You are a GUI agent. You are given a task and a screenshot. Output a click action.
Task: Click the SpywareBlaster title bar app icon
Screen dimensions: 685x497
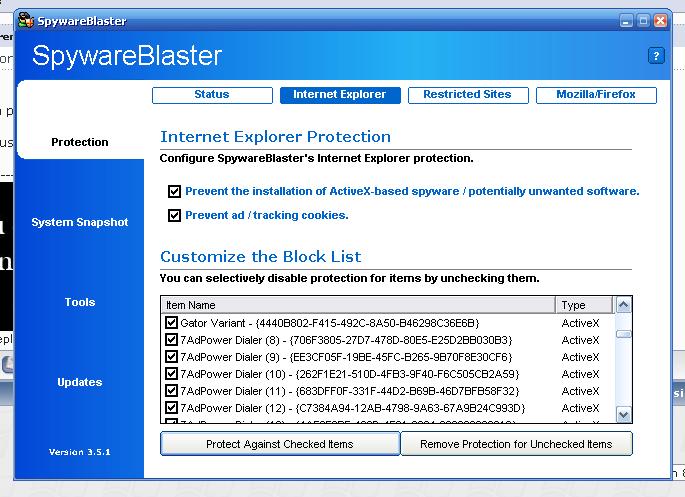(x=26, y=20)
